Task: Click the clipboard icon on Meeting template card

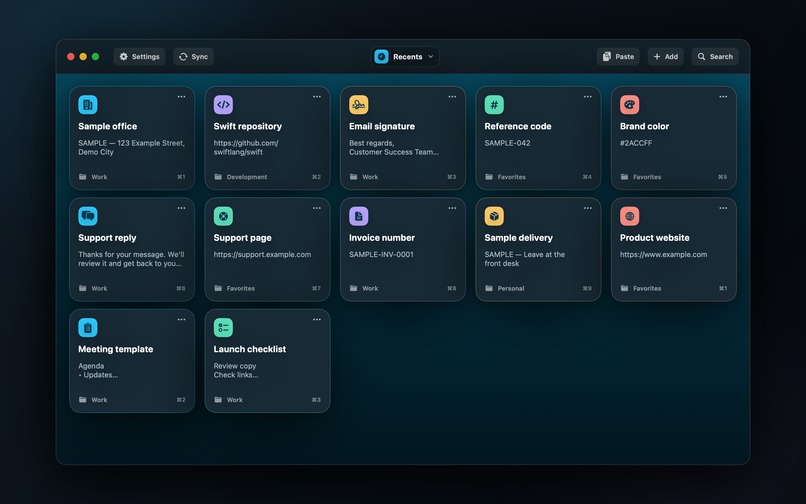Action: click(x=88, y=328)
